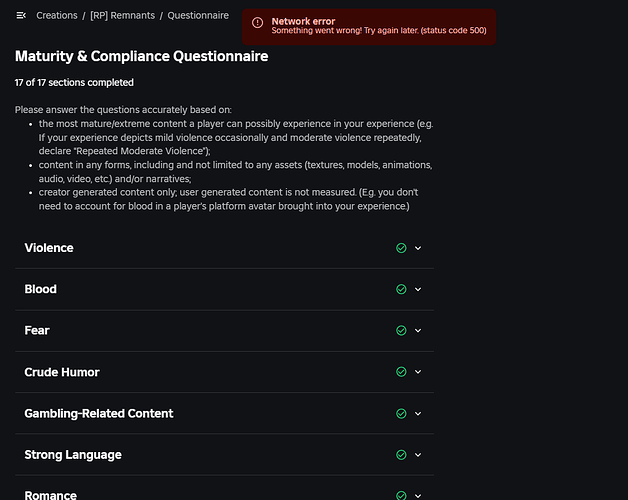Screen dimensions: 628x500
Task: Expand the Strong Language section chevron
Action: 418,455
